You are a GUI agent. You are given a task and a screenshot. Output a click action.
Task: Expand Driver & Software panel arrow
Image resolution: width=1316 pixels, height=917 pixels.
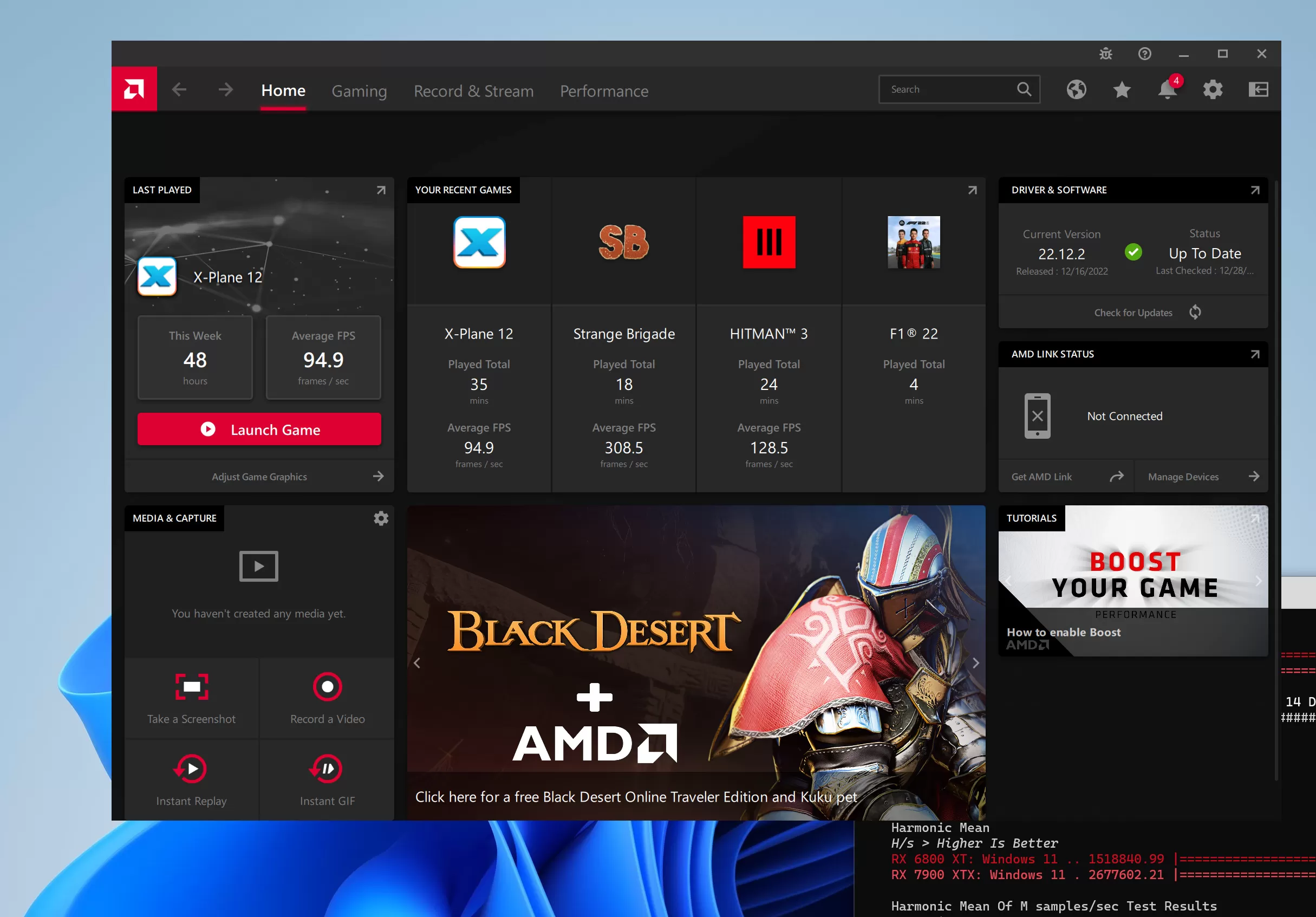pyautogui.click(x=1254, y=190)
